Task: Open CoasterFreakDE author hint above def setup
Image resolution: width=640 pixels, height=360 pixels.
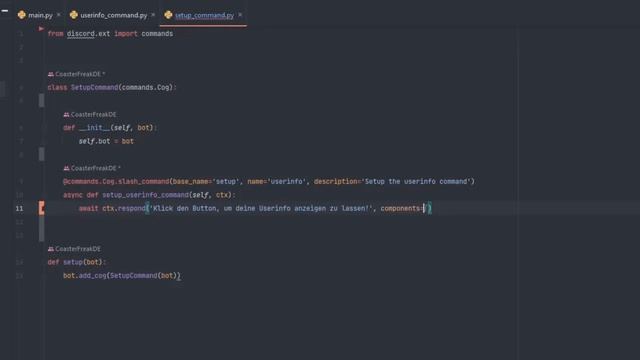Action: pos(74,249)
